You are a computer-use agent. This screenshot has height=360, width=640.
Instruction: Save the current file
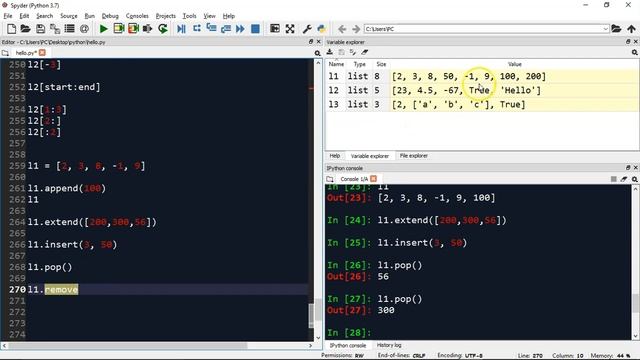(x=40, y=29)
